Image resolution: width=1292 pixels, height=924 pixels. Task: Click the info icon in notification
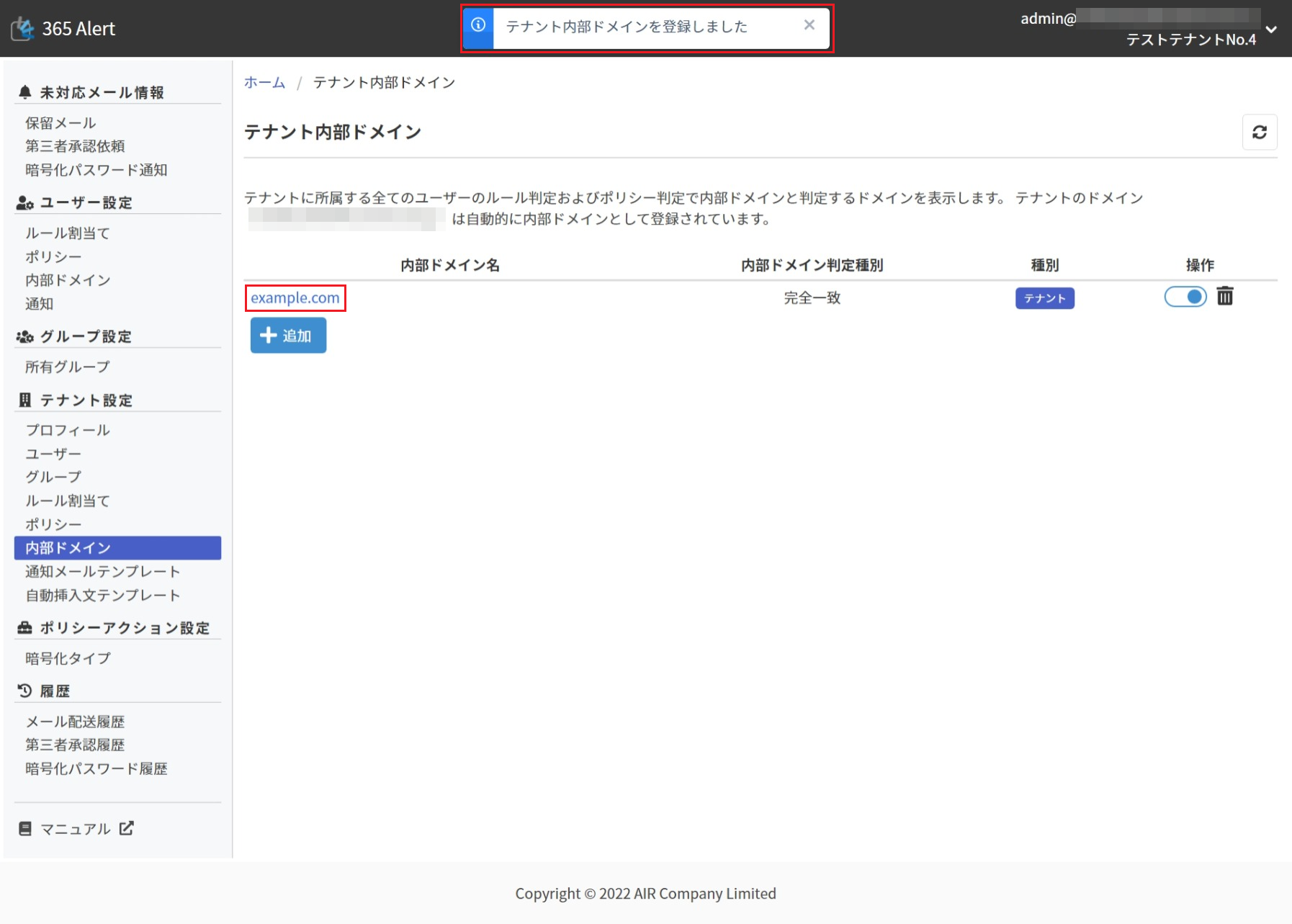478,26
